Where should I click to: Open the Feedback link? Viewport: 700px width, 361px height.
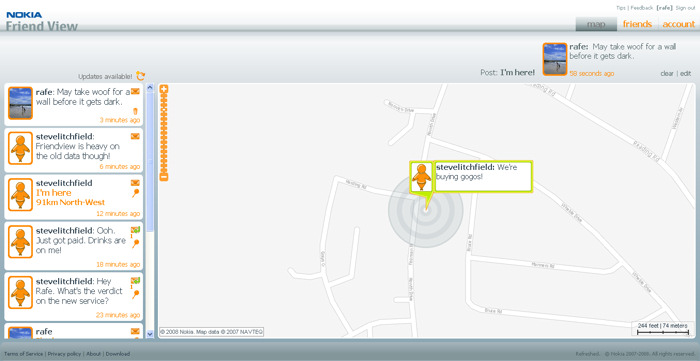[x=642, y=8]
